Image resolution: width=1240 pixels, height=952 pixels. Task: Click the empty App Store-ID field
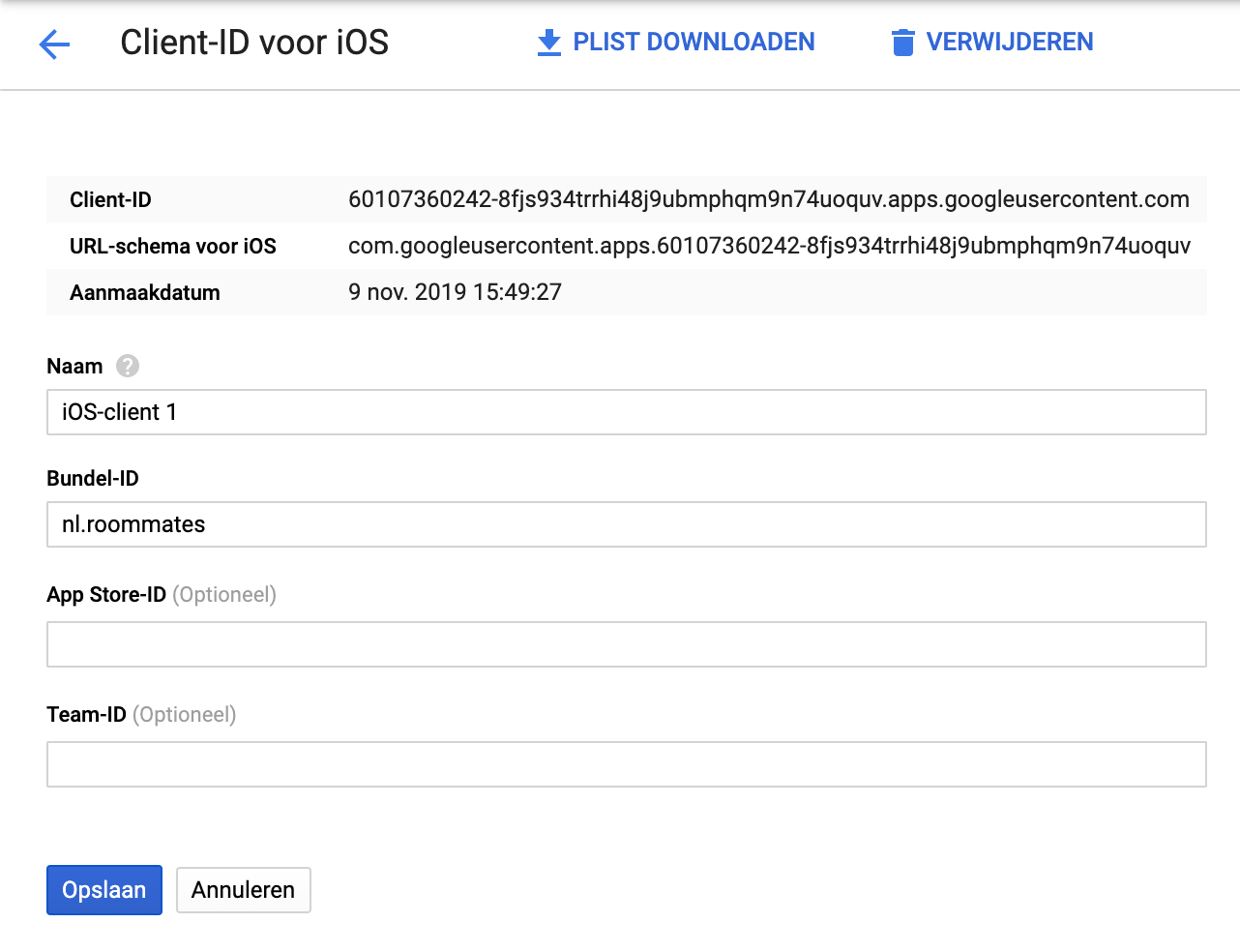pyautogui.click(x=626, y=643)
